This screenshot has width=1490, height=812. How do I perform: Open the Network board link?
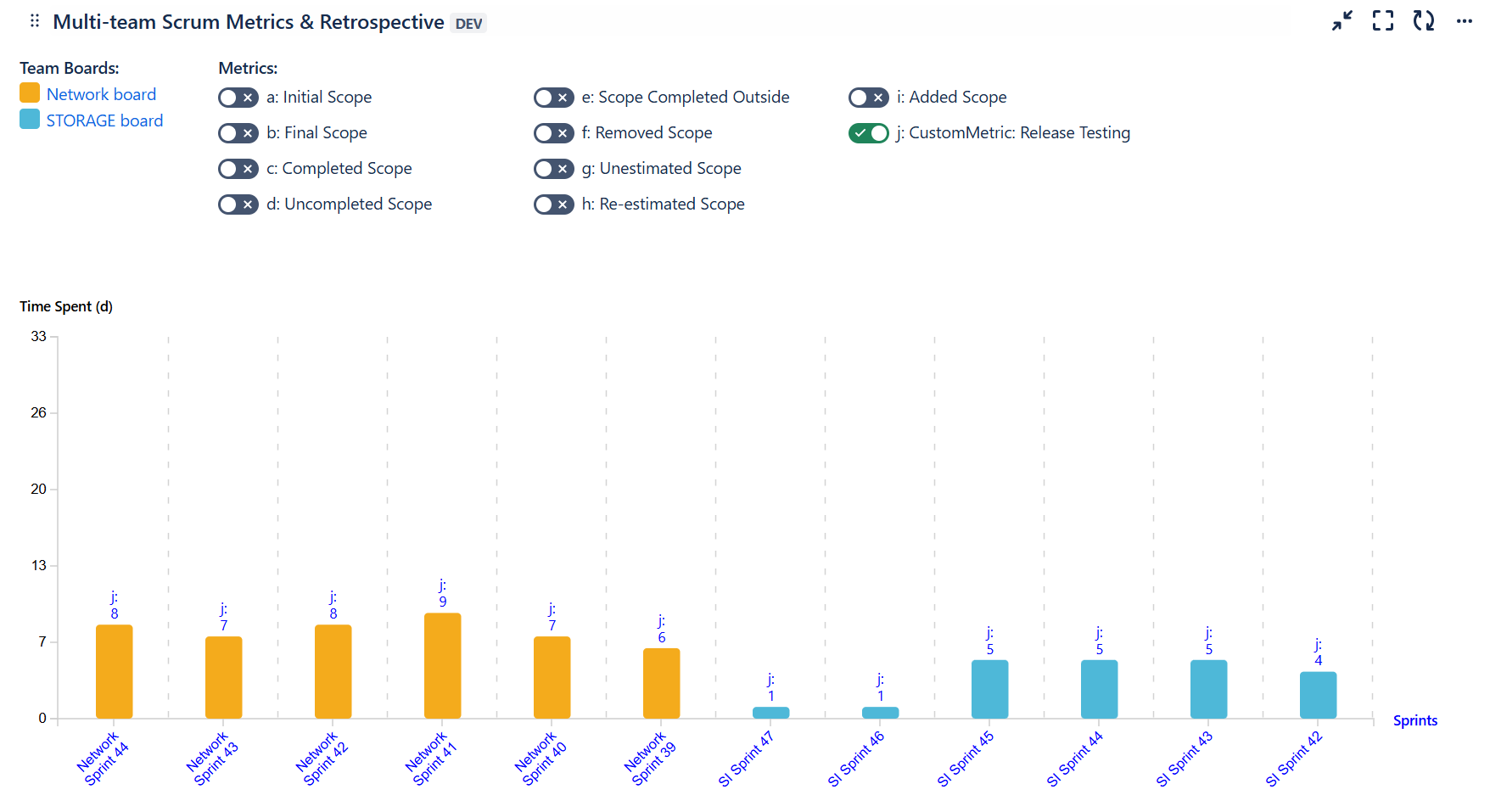click(x=101, y=94)
